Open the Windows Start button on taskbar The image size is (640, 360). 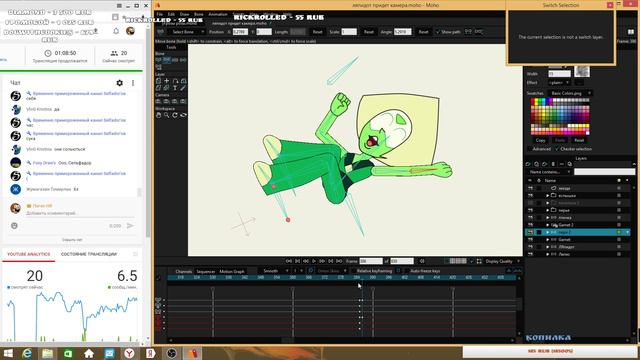[8, 353]
